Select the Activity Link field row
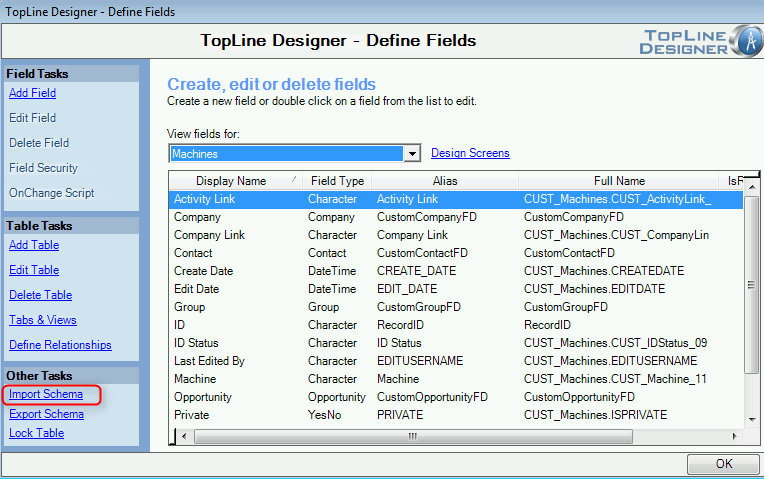764x479 pixels. 456,199
